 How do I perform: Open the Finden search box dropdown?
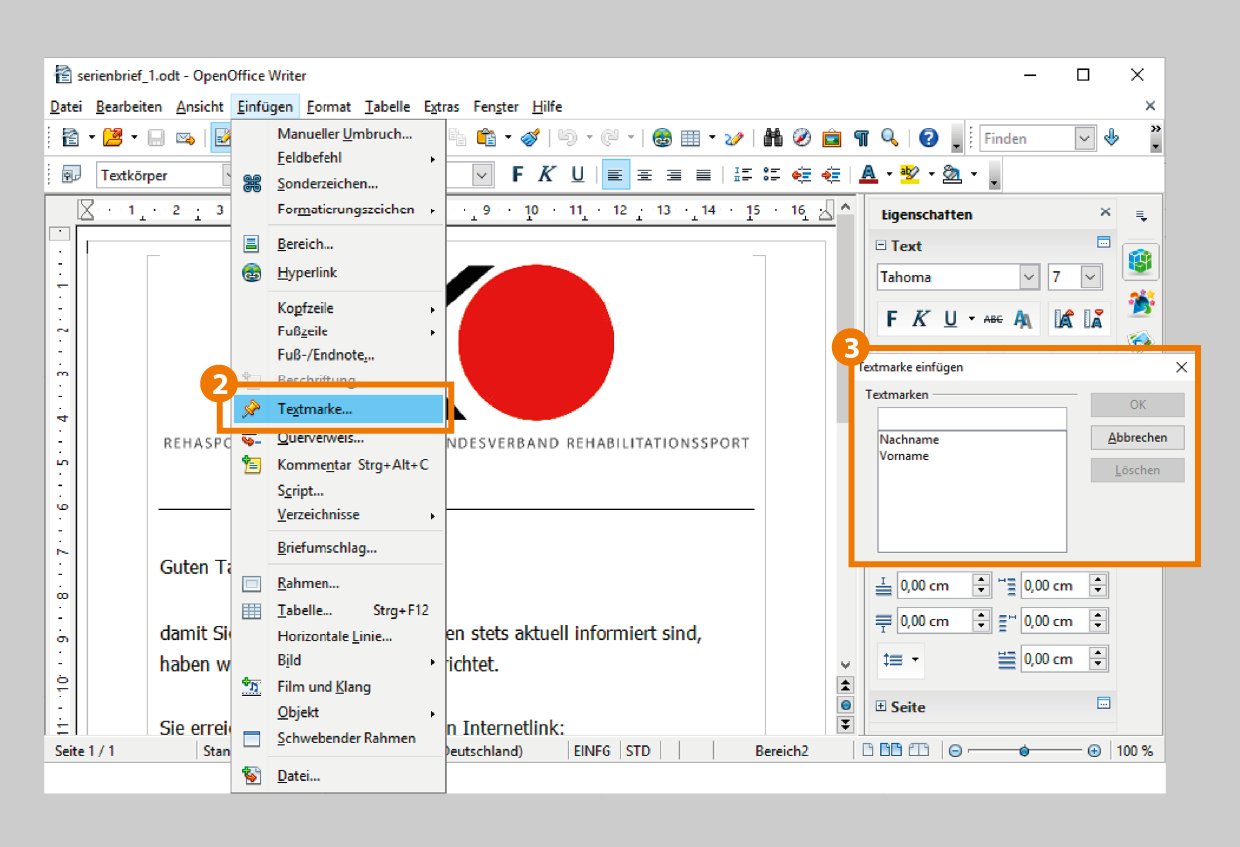tap(1085, 139)
